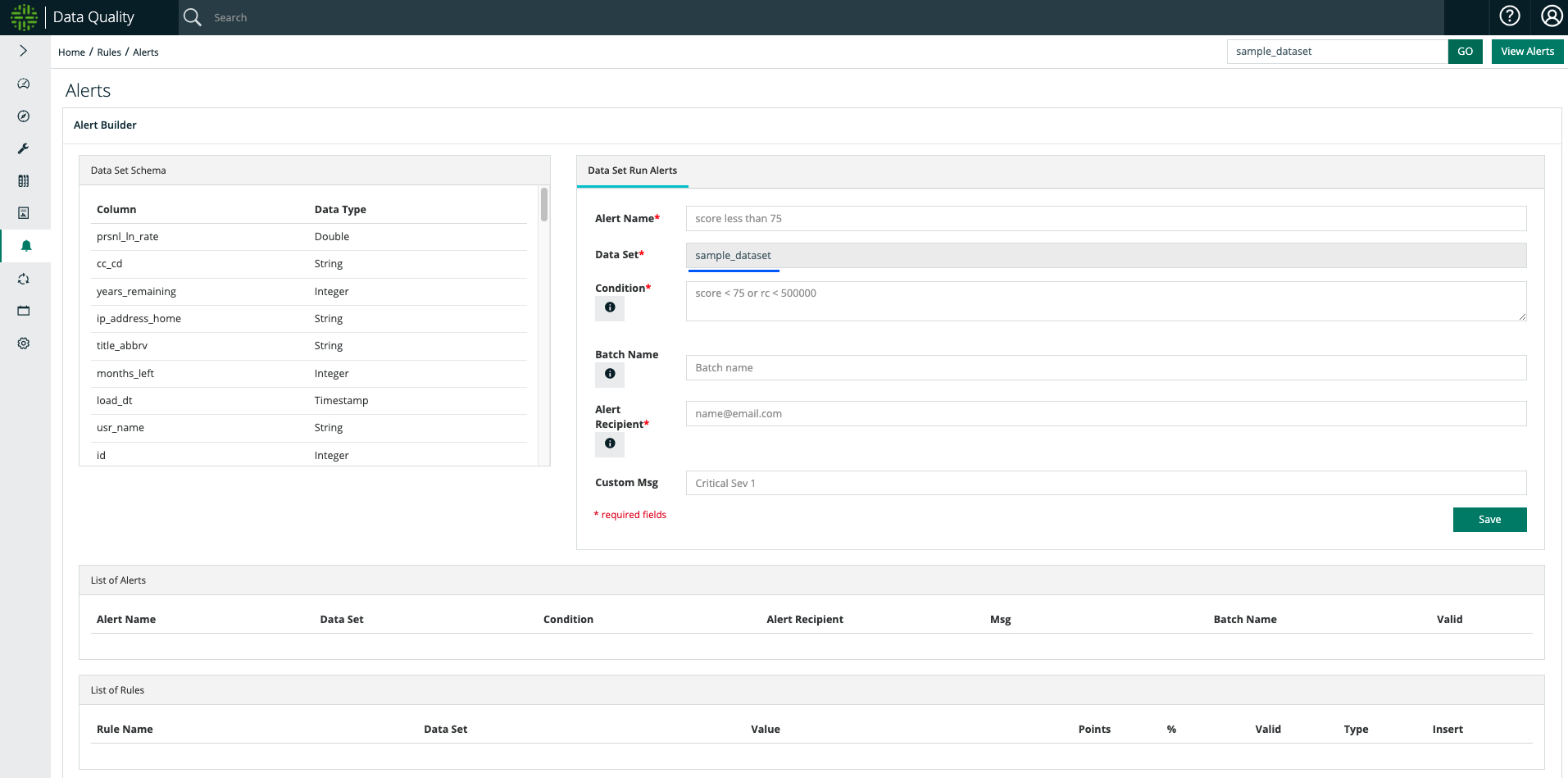Open the calendar scheduler icon in sidebar
Screen dimensions: 1568x778
24,311
